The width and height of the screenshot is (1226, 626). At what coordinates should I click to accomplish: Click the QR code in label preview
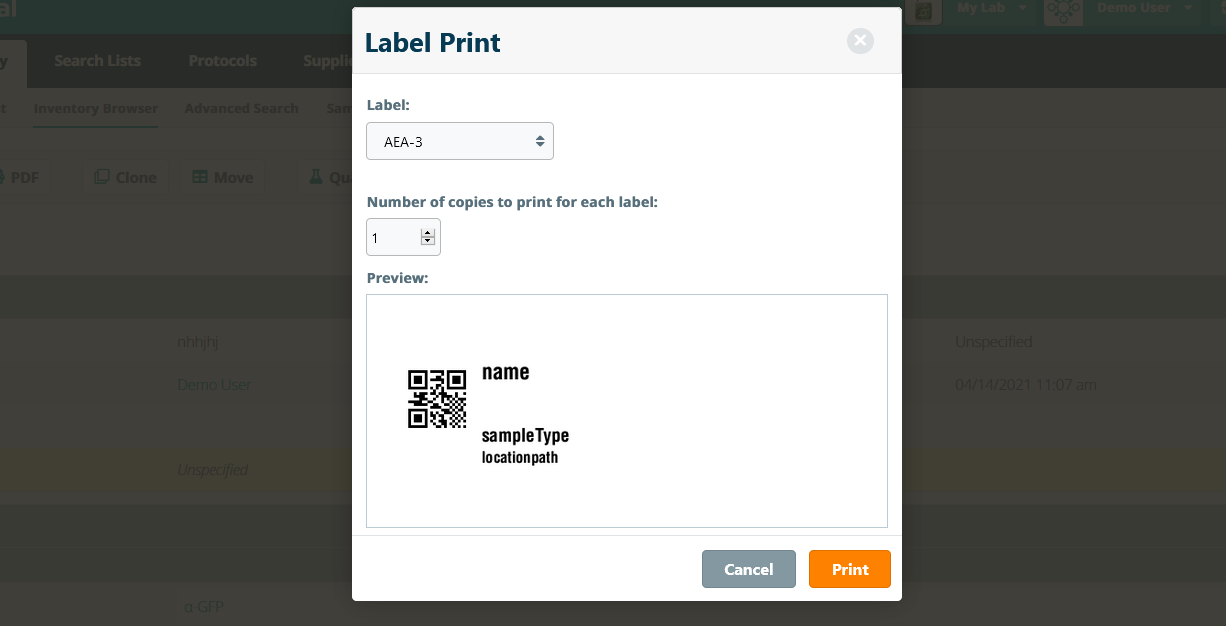click(437, 399)
